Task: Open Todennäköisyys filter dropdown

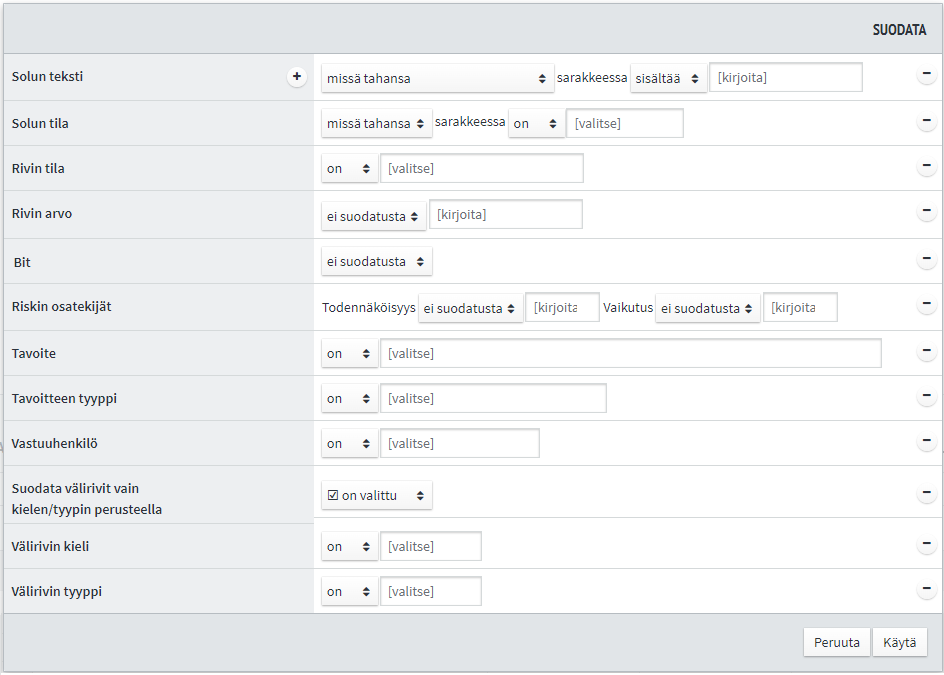Action: (x=470, y=308)
